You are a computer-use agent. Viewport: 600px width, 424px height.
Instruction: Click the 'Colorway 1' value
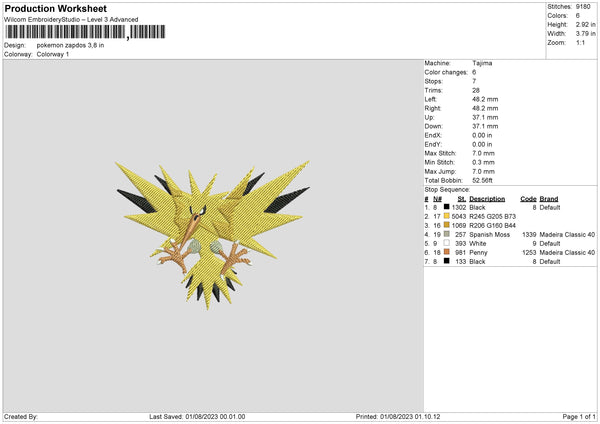coord(53,54)
